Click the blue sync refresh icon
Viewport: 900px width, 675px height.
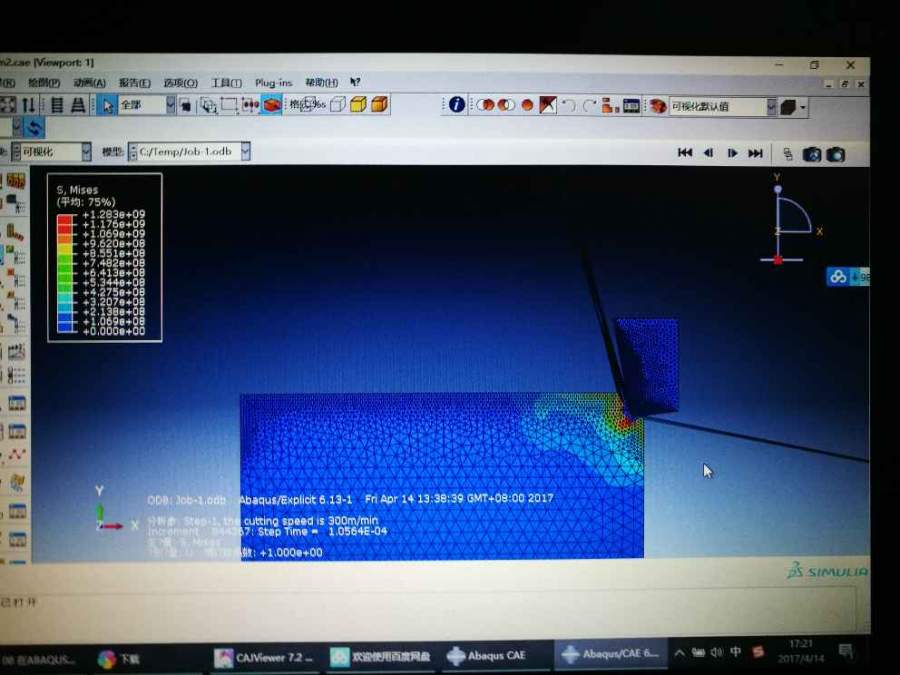(34, 127)
